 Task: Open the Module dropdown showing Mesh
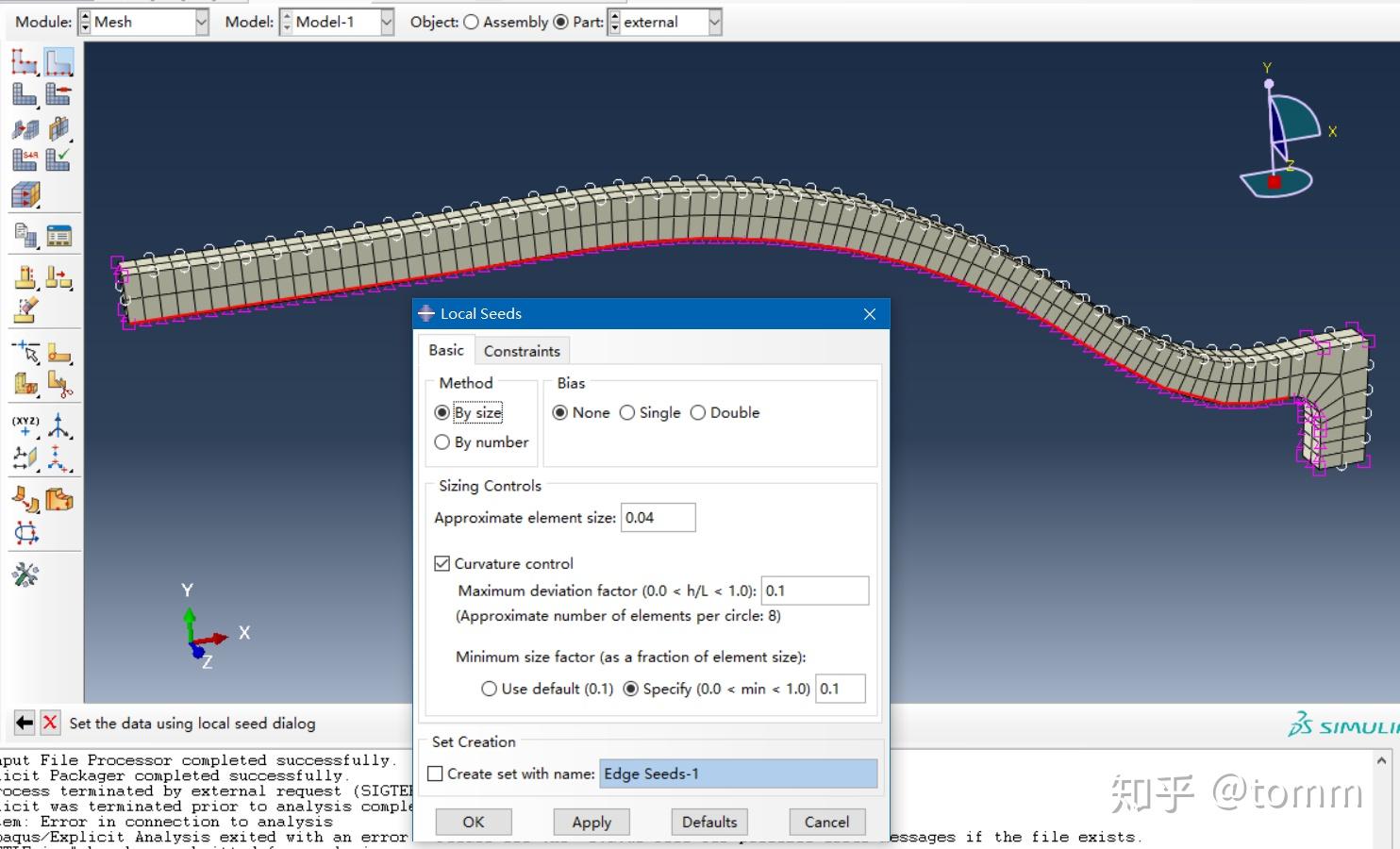point(199,22)
